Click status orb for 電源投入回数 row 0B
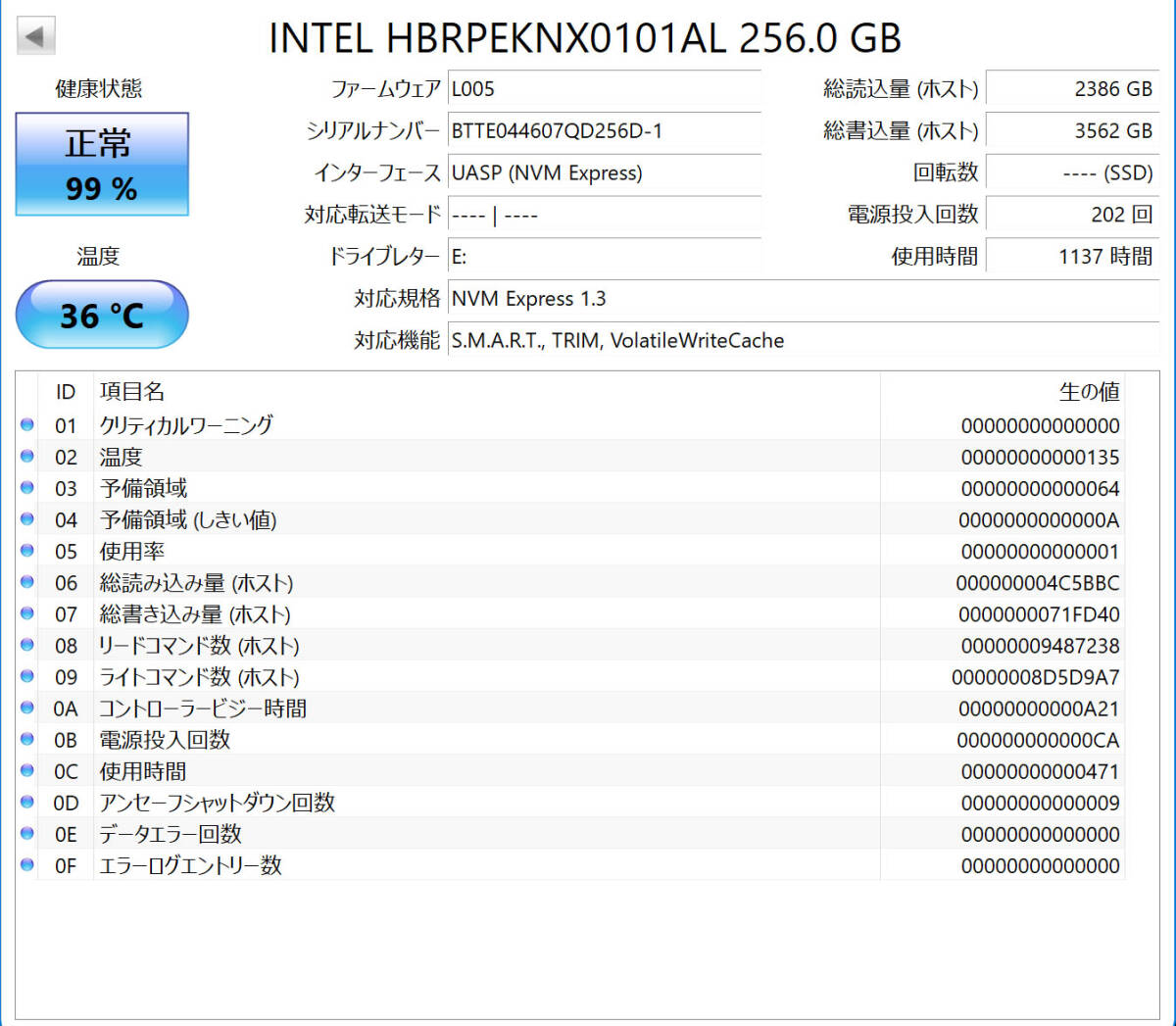The height and width of the screenshot is (1026, 1176). [27, 739]
